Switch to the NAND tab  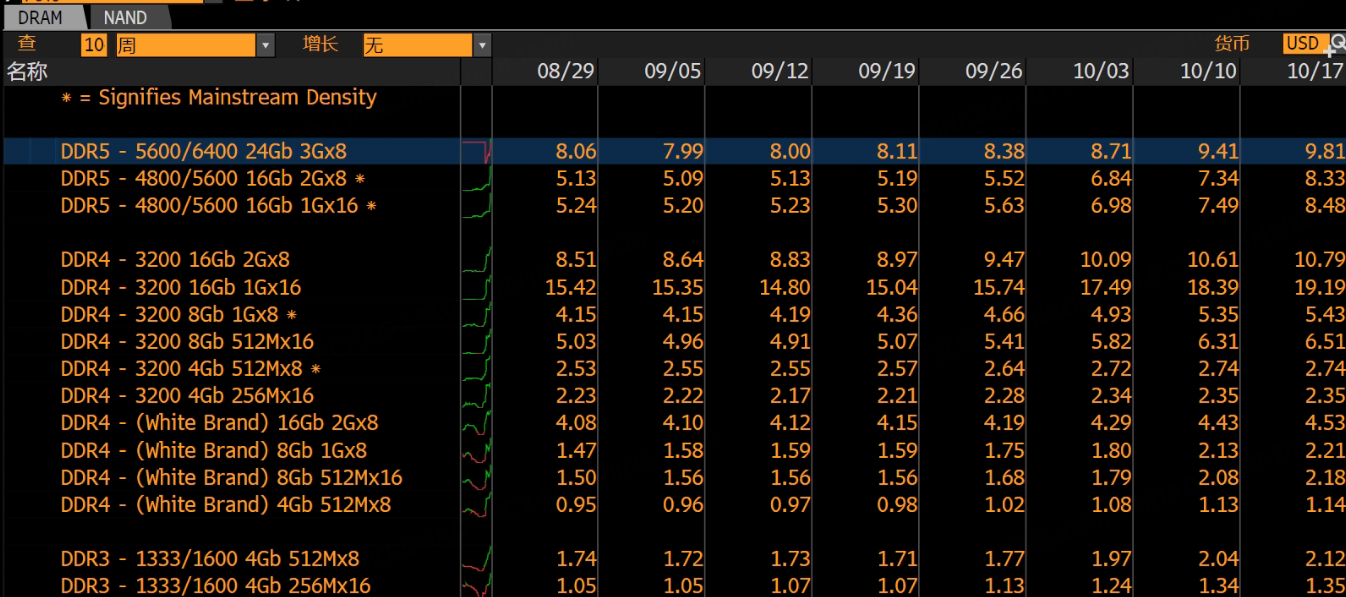[125, 17]
